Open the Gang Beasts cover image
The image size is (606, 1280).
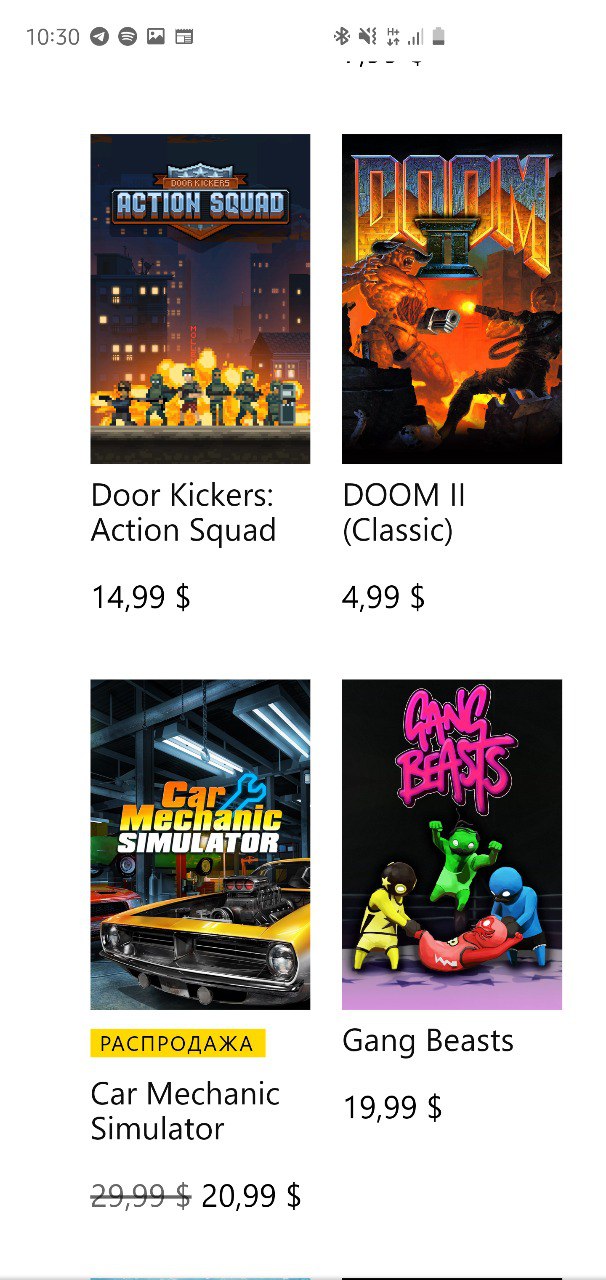click(x=452, y=845)
